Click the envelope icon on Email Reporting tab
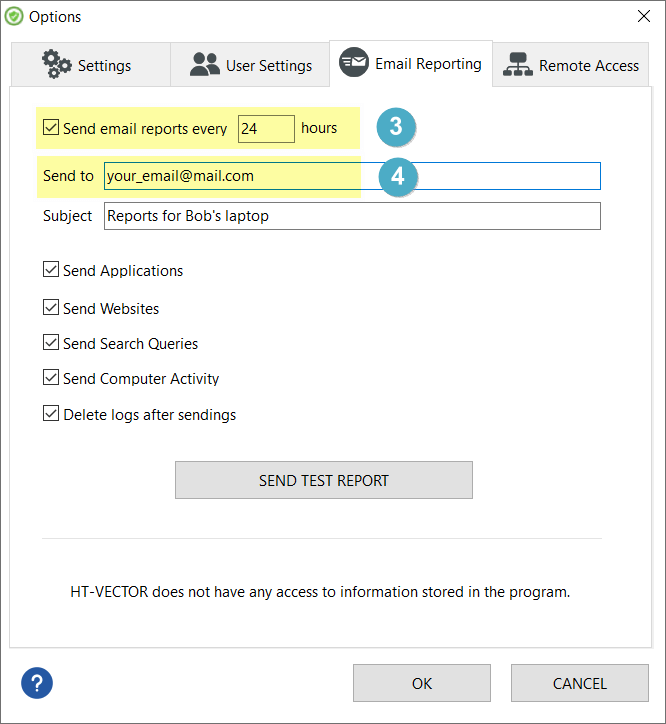 (354, 62)
